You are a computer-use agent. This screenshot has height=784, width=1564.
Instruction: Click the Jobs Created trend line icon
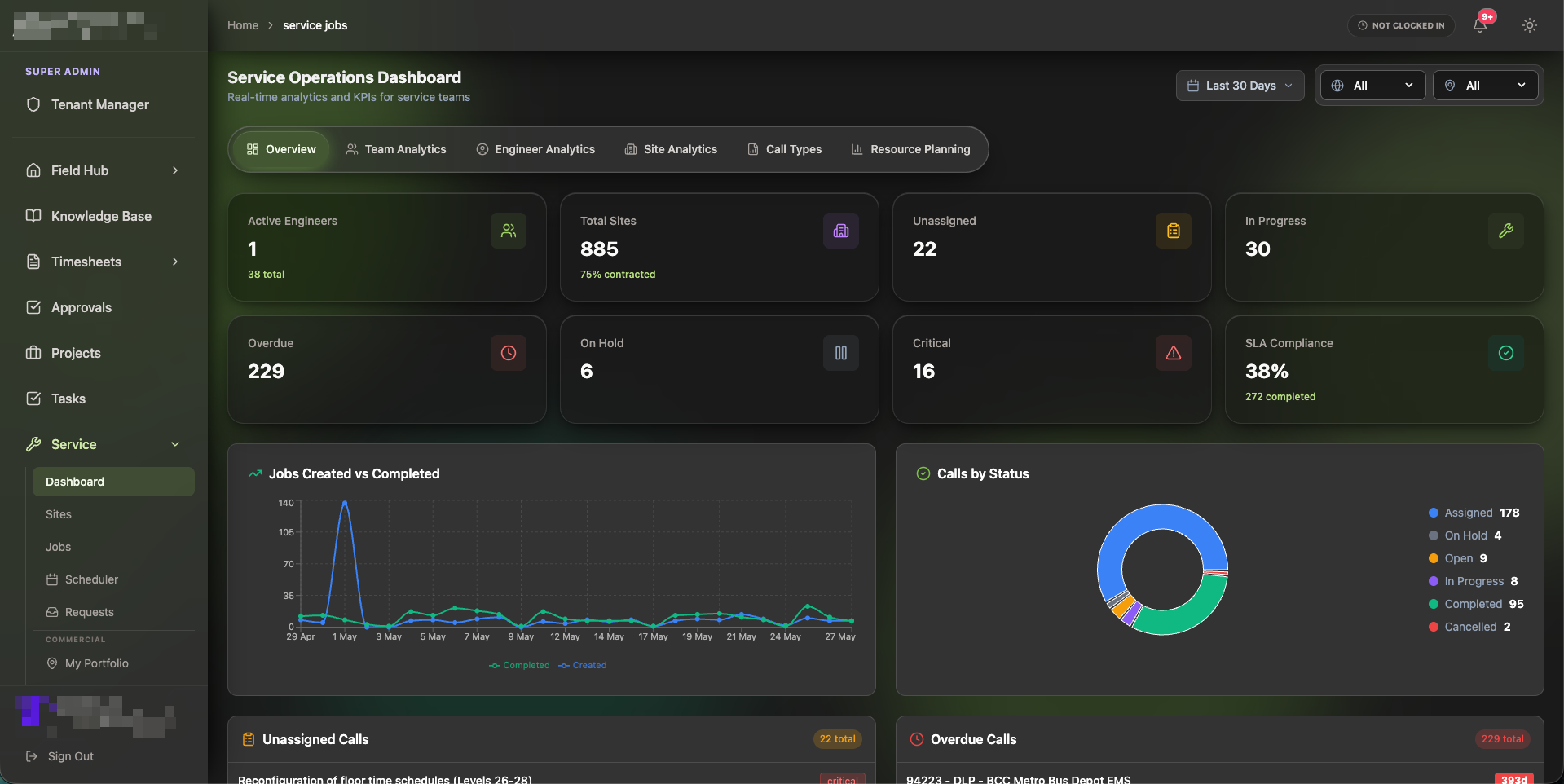pos(255,473)
